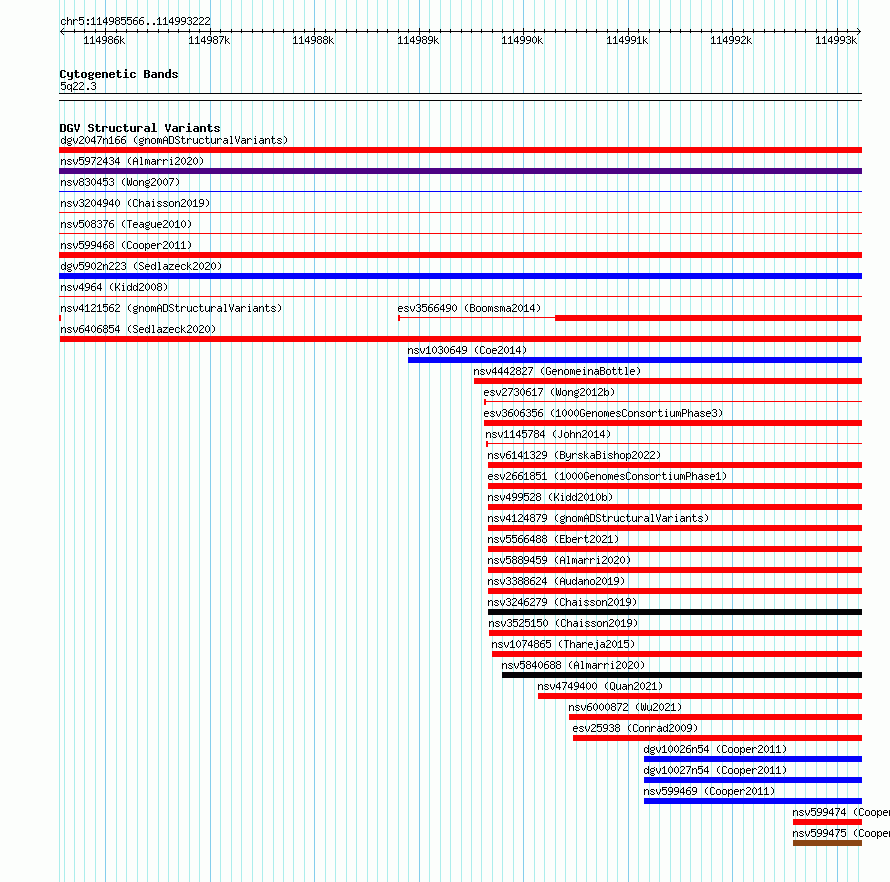Click nsv4749400 (Quan2021) label
Viewport: 890px width, 882px height.
click(600, 686)
